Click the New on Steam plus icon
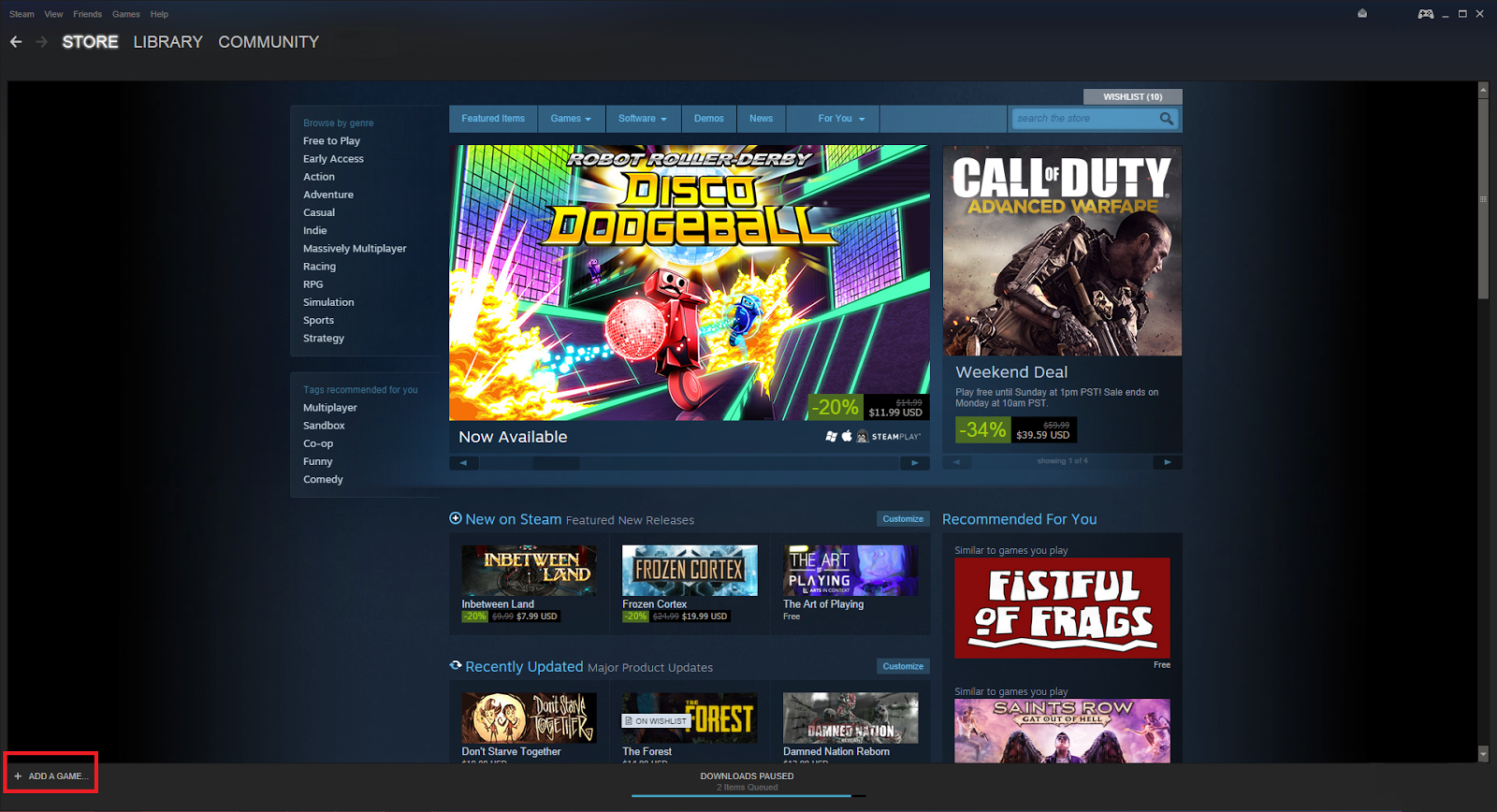The width and height of the screenshot is (1497, 812). click(456, 518)
